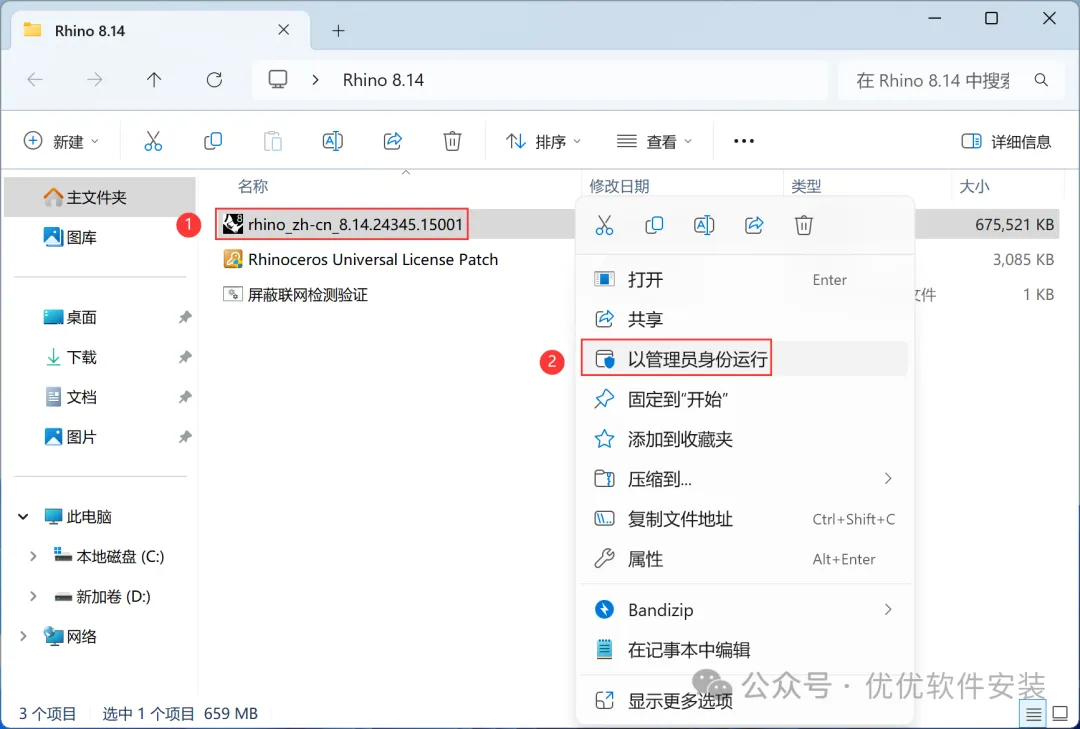
Task: Click the Delete trash icon in the toolbar
Action: pos(452,141)
